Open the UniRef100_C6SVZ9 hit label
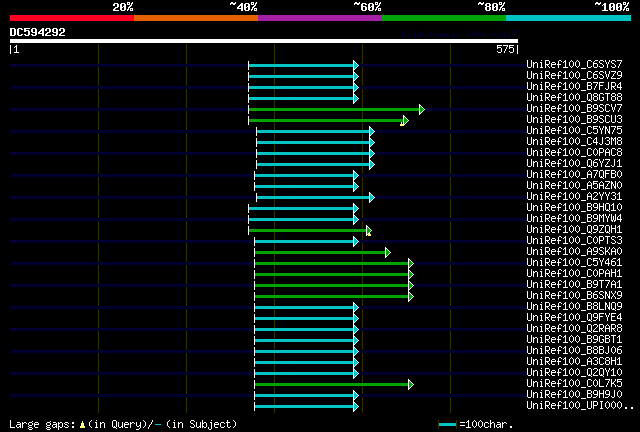 [x=574, y=76]
